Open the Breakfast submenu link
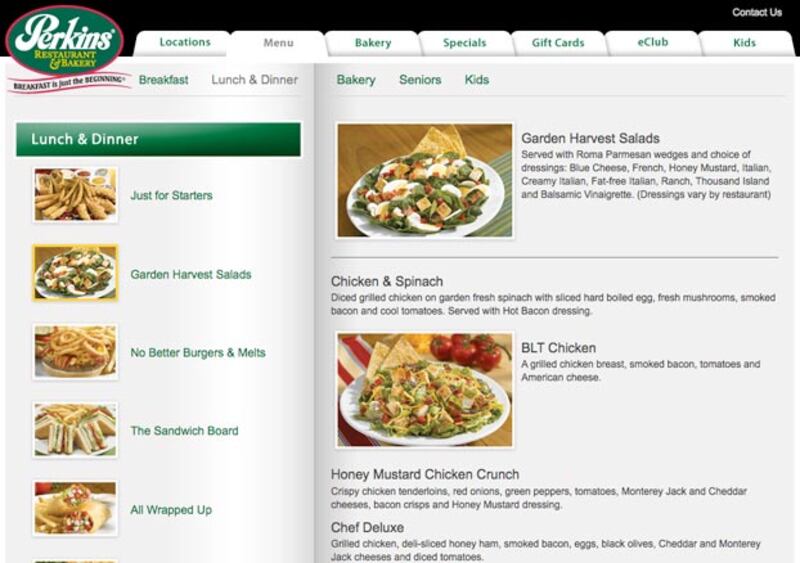Screen dimensions: 800x563 (163, 80)
